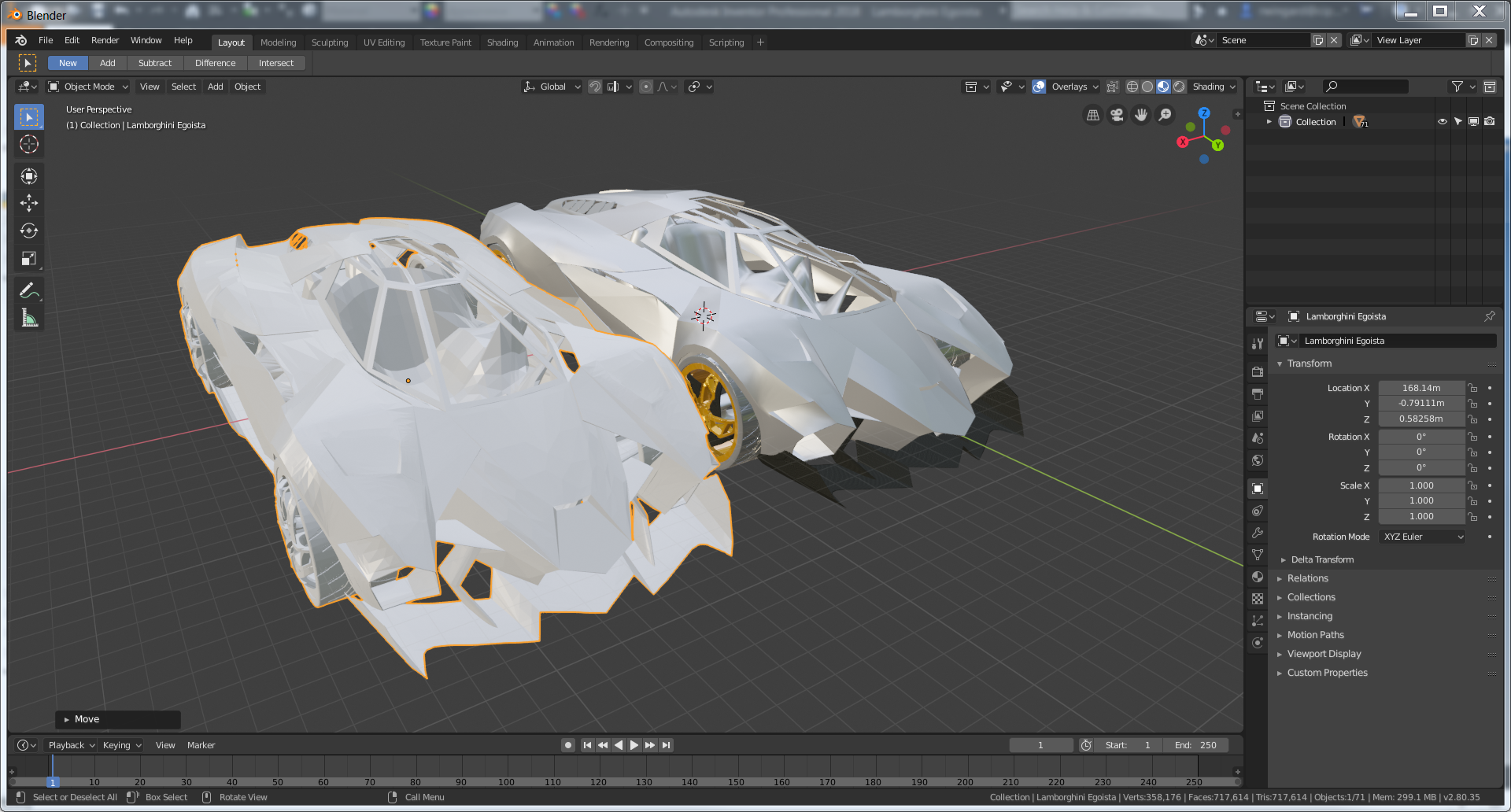This screenshot has height=812, width=1511.
Task: Toggle the Overlays show button
Action: (1039, 87)
